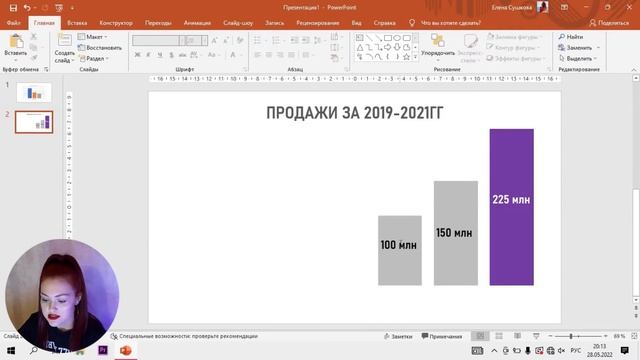640x360 pixels.
Task: Expand the shapes gallery More arrow
Action: coord(415,58)
